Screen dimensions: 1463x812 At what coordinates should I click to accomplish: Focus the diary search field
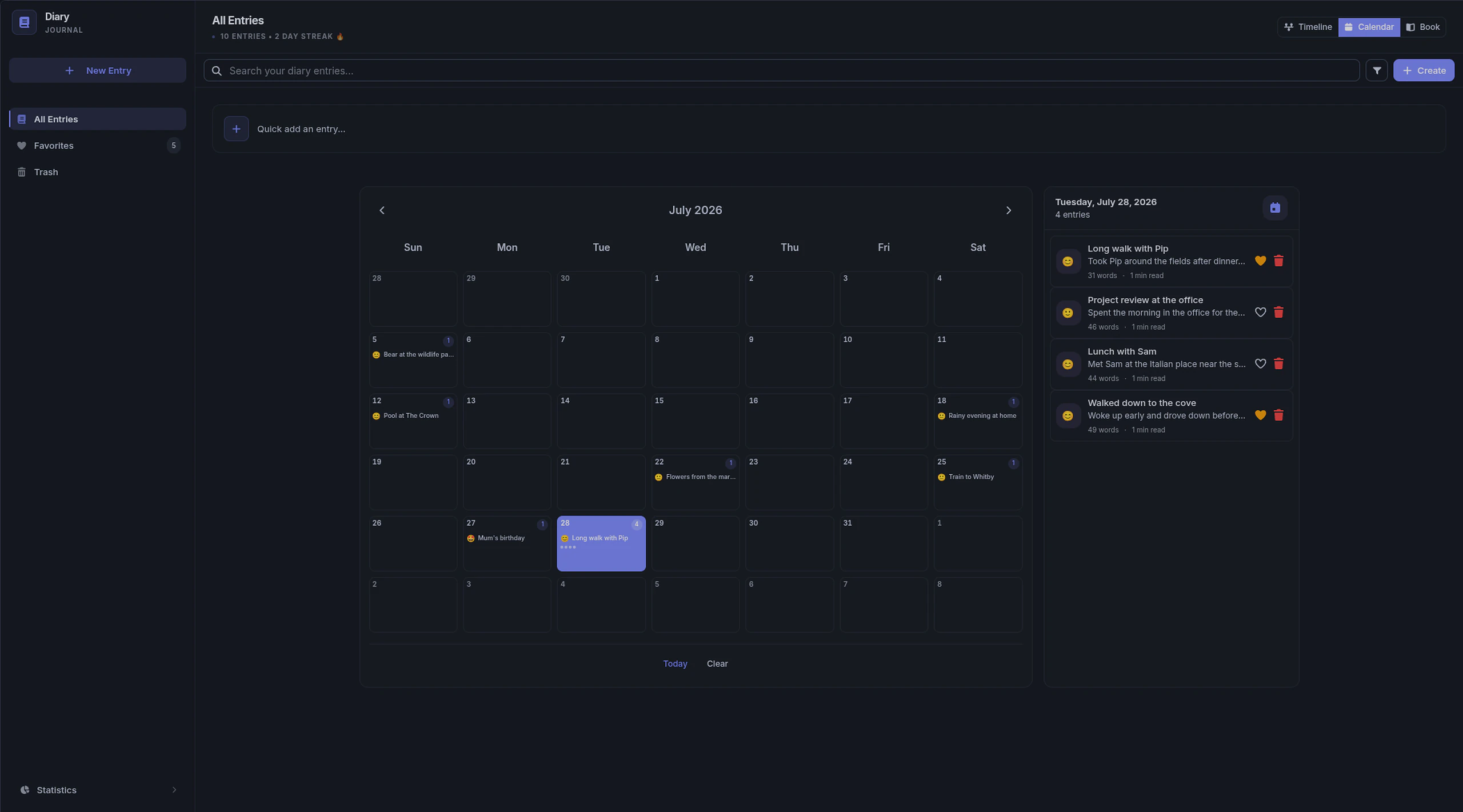click(781, 70)
